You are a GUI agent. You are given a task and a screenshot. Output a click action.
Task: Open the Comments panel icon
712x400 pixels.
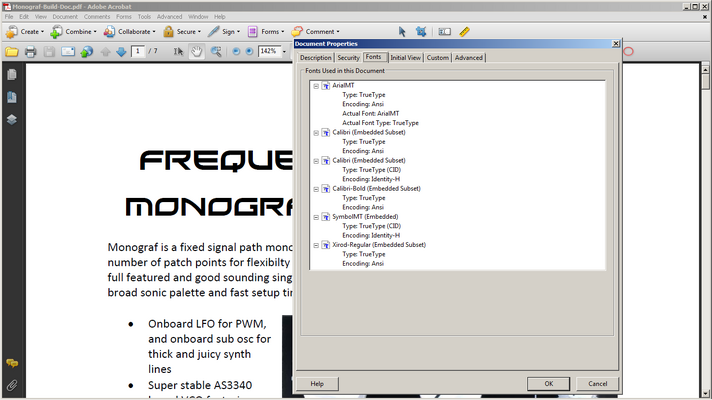12,363
